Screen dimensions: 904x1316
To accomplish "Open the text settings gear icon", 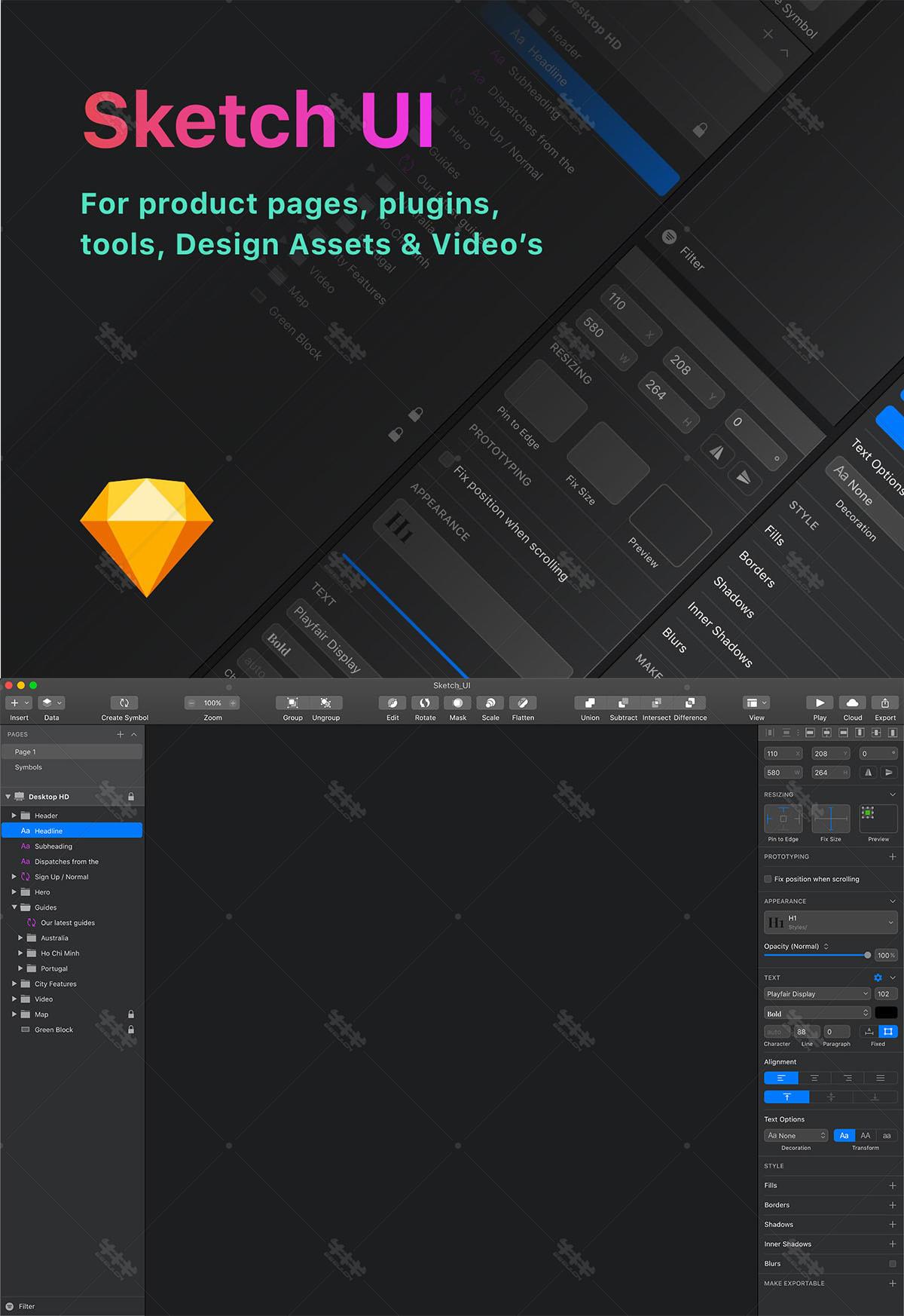I will [878, 978].
